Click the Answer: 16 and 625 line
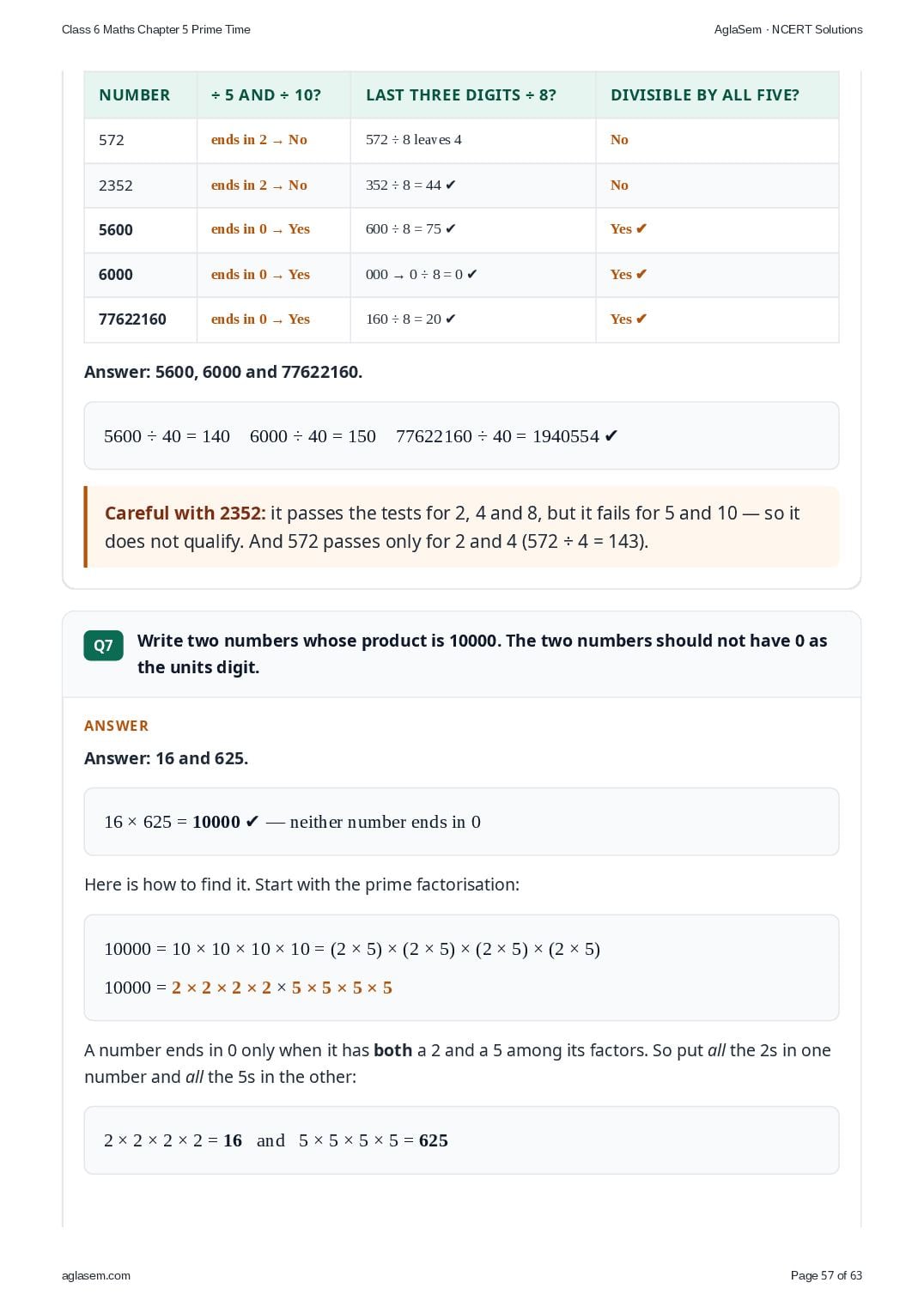The height and width of the screenshot is (1307, 924). pos(167,758)
